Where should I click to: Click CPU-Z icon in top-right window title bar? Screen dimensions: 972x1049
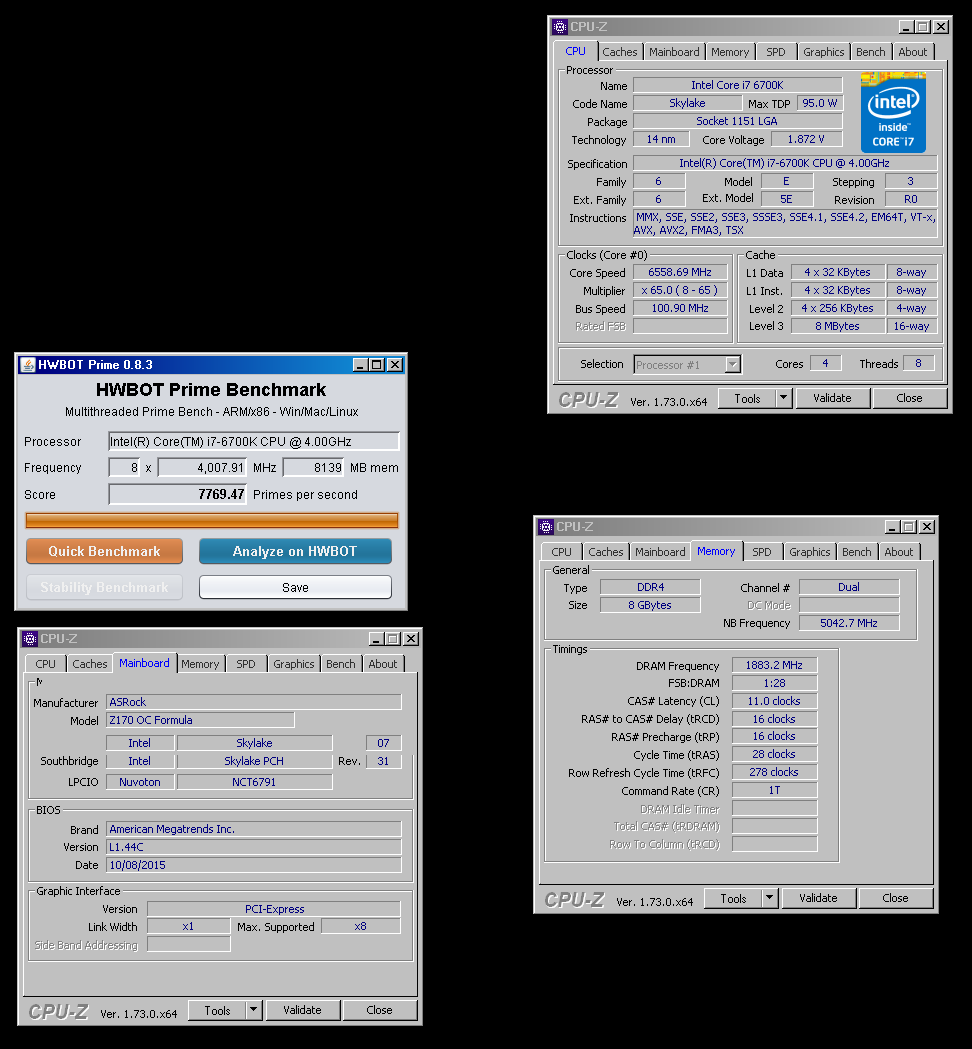click(560, 27)
